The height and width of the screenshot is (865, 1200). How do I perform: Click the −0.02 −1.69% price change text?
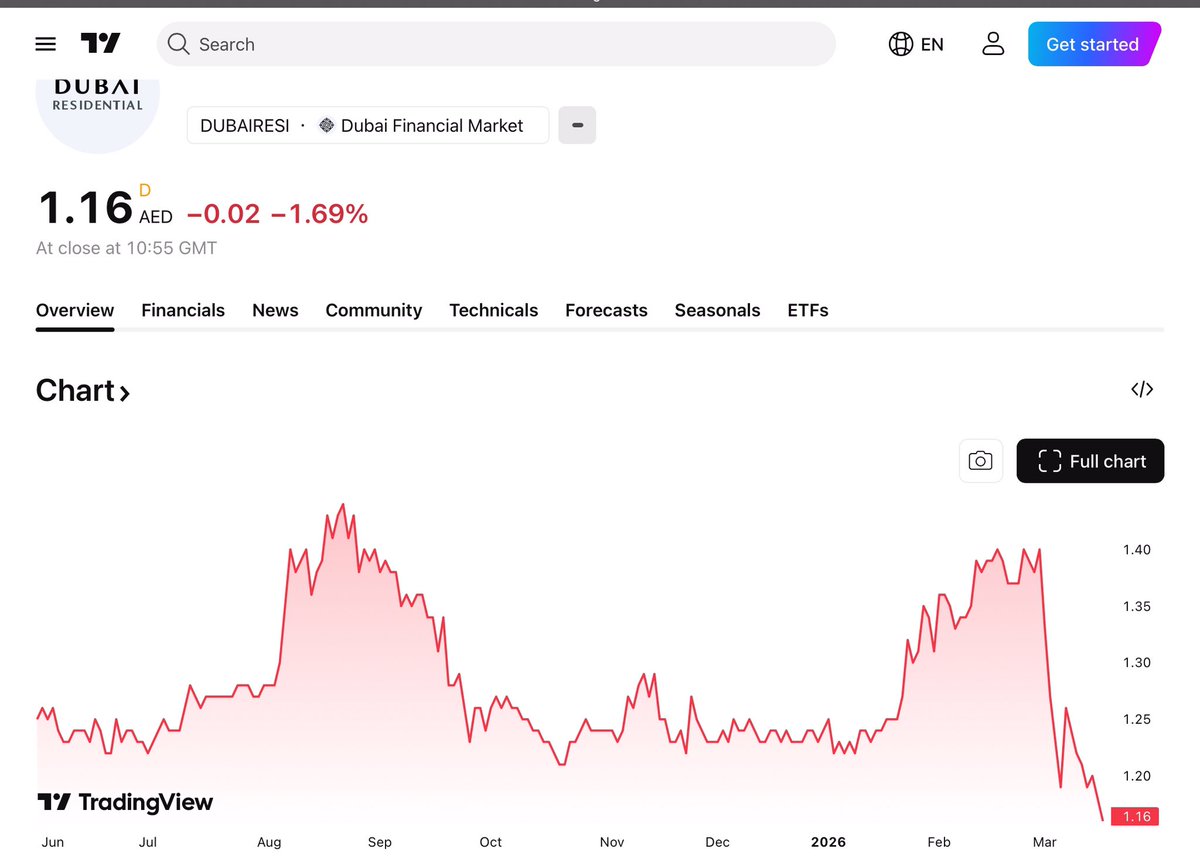tap(277, 213)
